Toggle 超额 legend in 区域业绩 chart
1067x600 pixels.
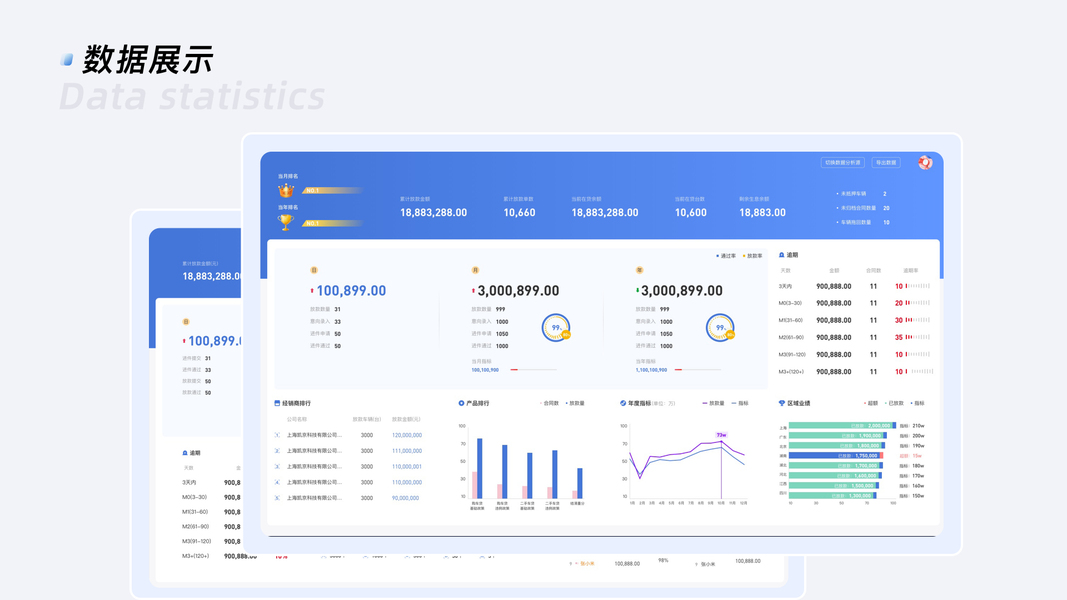tap(871, 403)
